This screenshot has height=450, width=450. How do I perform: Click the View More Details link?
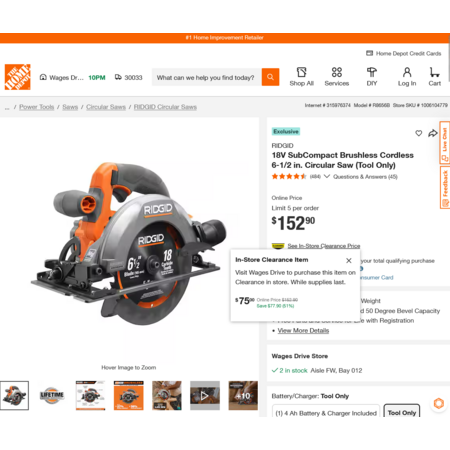click(303, 330)
